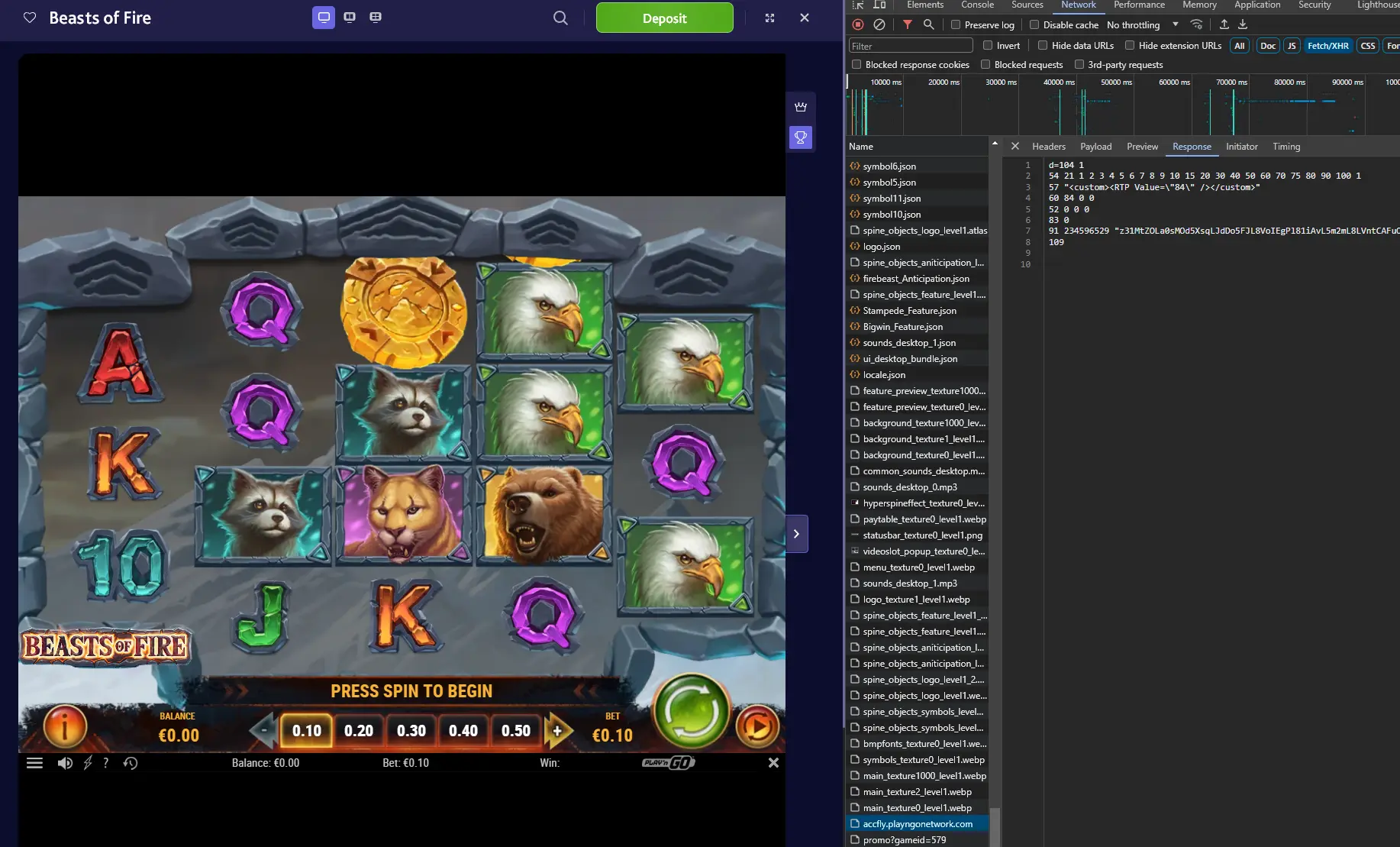Mute game sound with the speaker icon
The height and width of the screenshot is (847, 1400).
pyautogui.click(x=65, y=763)
